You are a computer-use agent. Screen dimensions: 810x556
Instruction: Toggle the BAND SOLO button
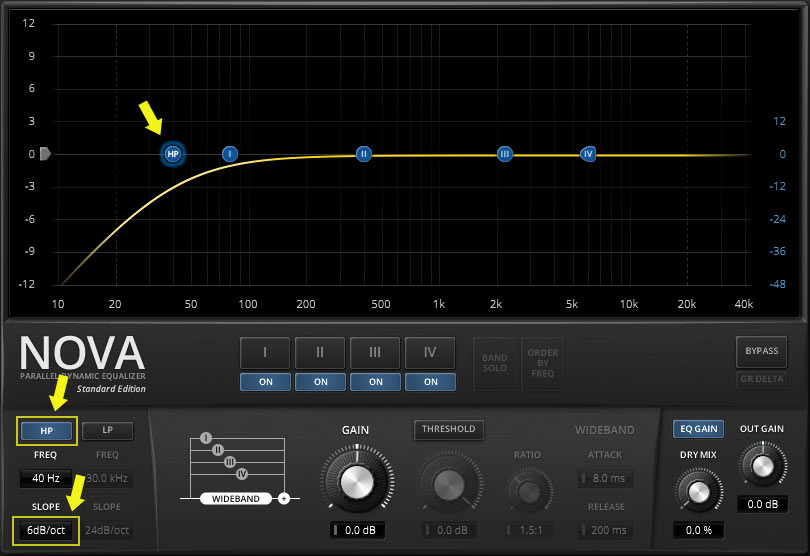point(494,363)
